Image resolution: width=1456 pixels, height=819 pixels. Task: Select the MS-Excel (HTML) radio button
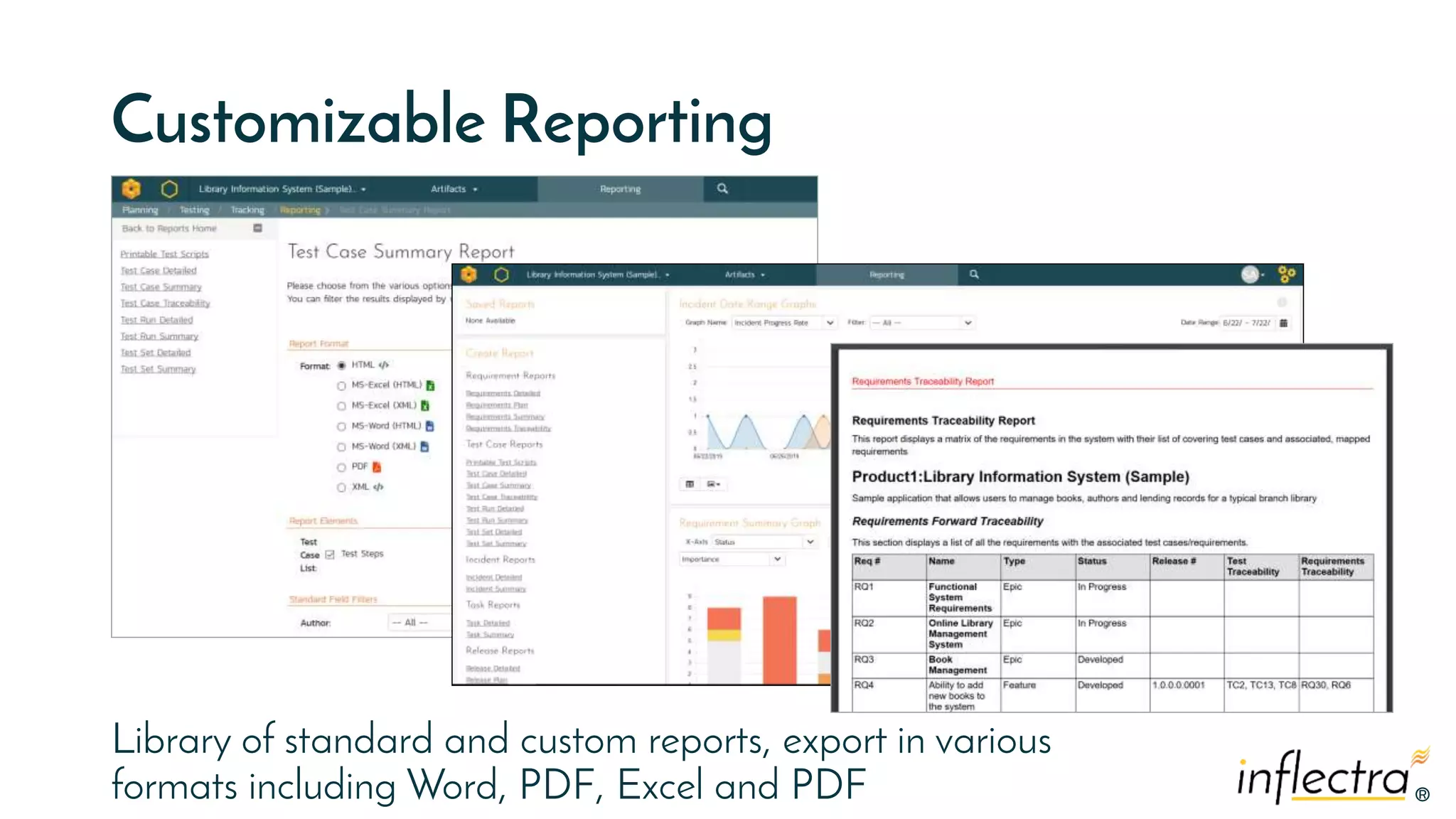(341, 386)
